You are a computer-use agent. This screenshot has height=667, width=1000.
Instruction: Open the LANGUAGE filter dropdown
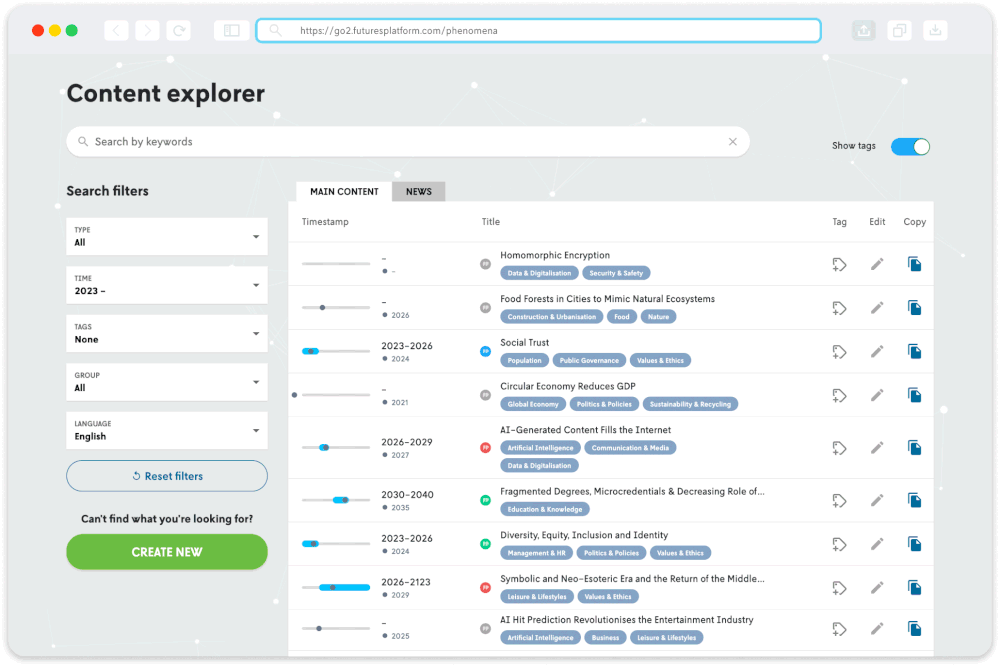tap(166, 430)
